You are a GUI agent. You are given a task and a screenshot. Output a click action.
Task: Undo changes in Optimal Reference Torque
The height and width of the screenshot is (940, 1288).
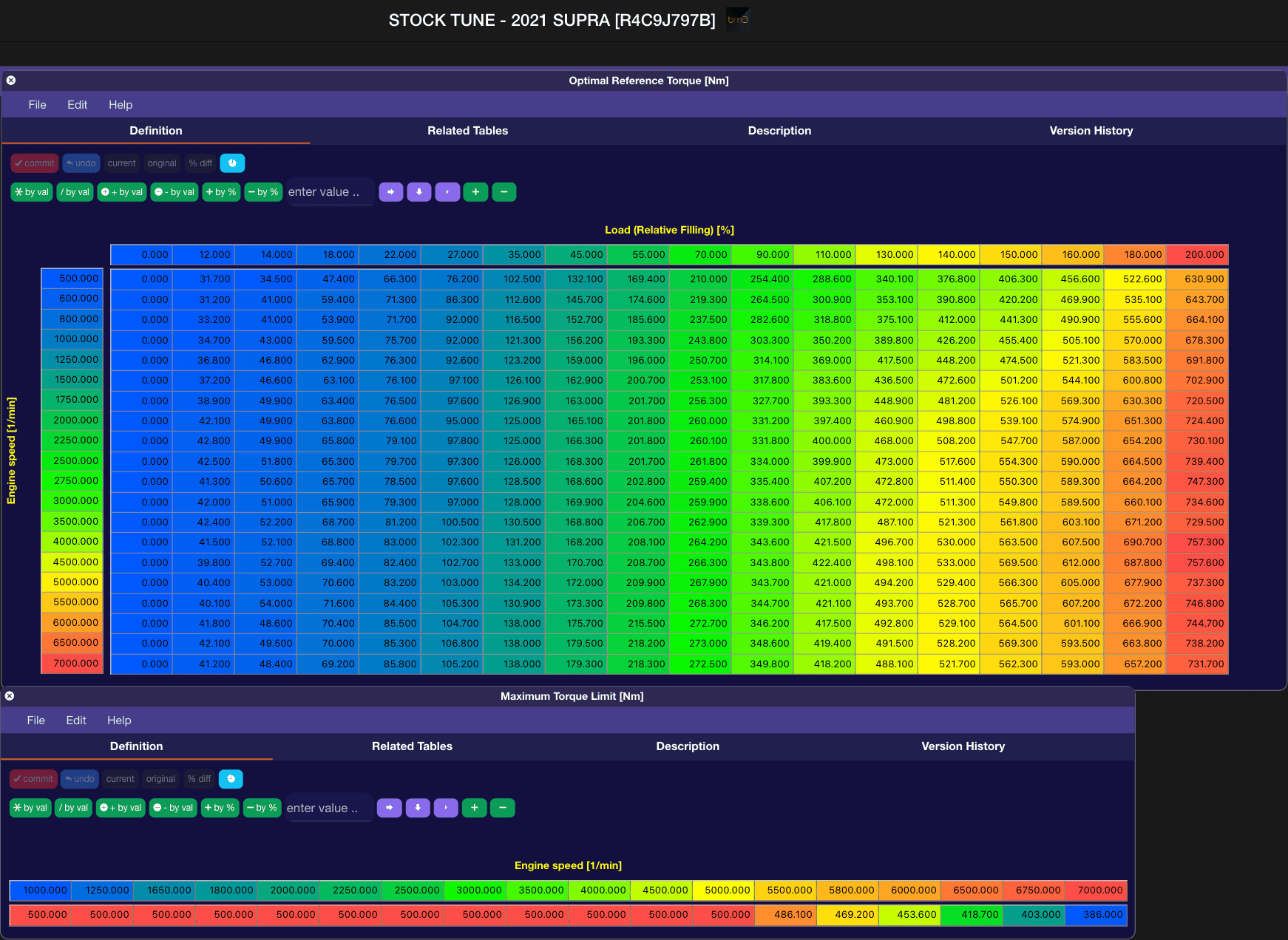(81, 163)
